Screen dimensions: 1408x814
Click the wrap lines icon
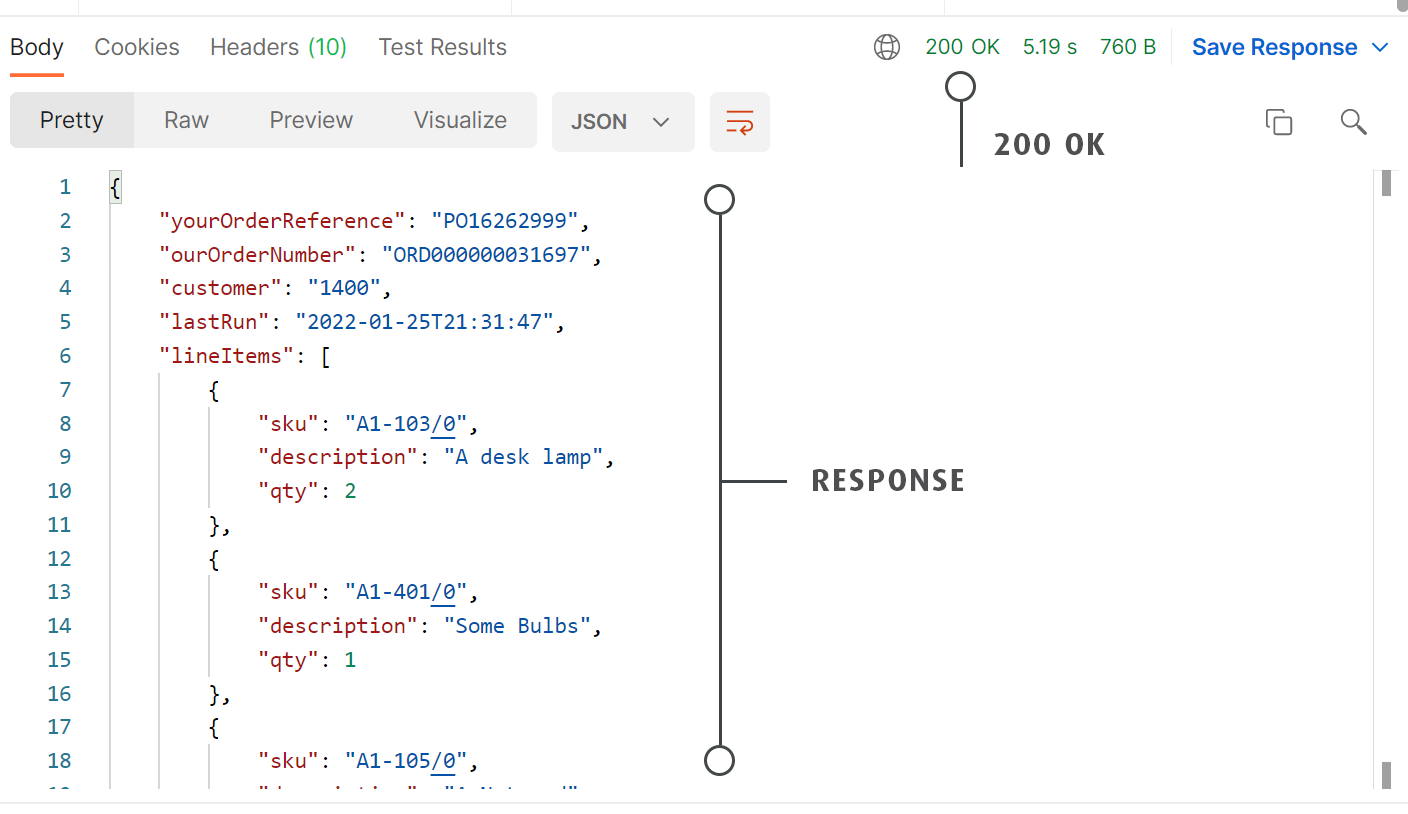click(739, 122)
